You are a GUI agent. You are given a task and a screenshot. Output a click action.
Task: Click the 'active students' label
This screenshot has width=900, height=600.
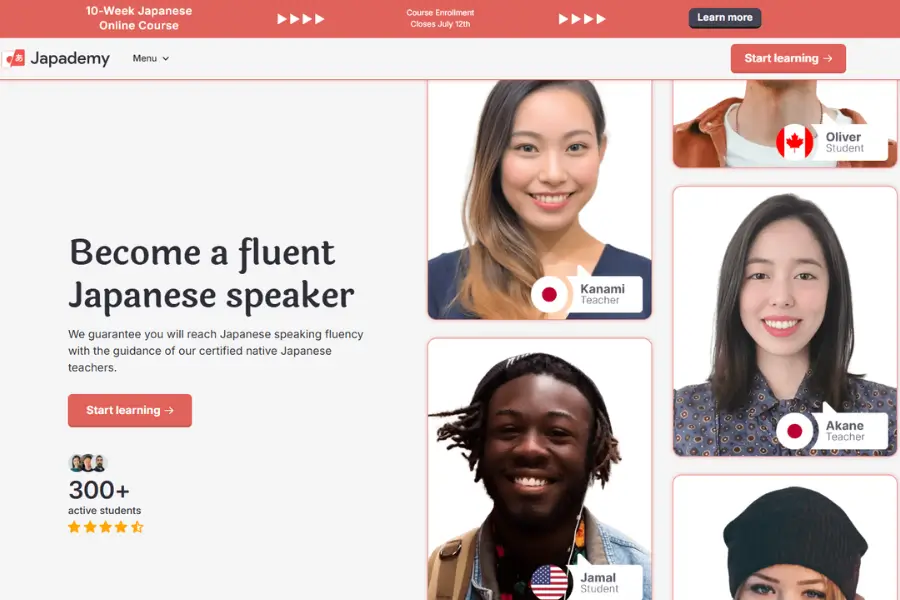(x=104, y=510)
